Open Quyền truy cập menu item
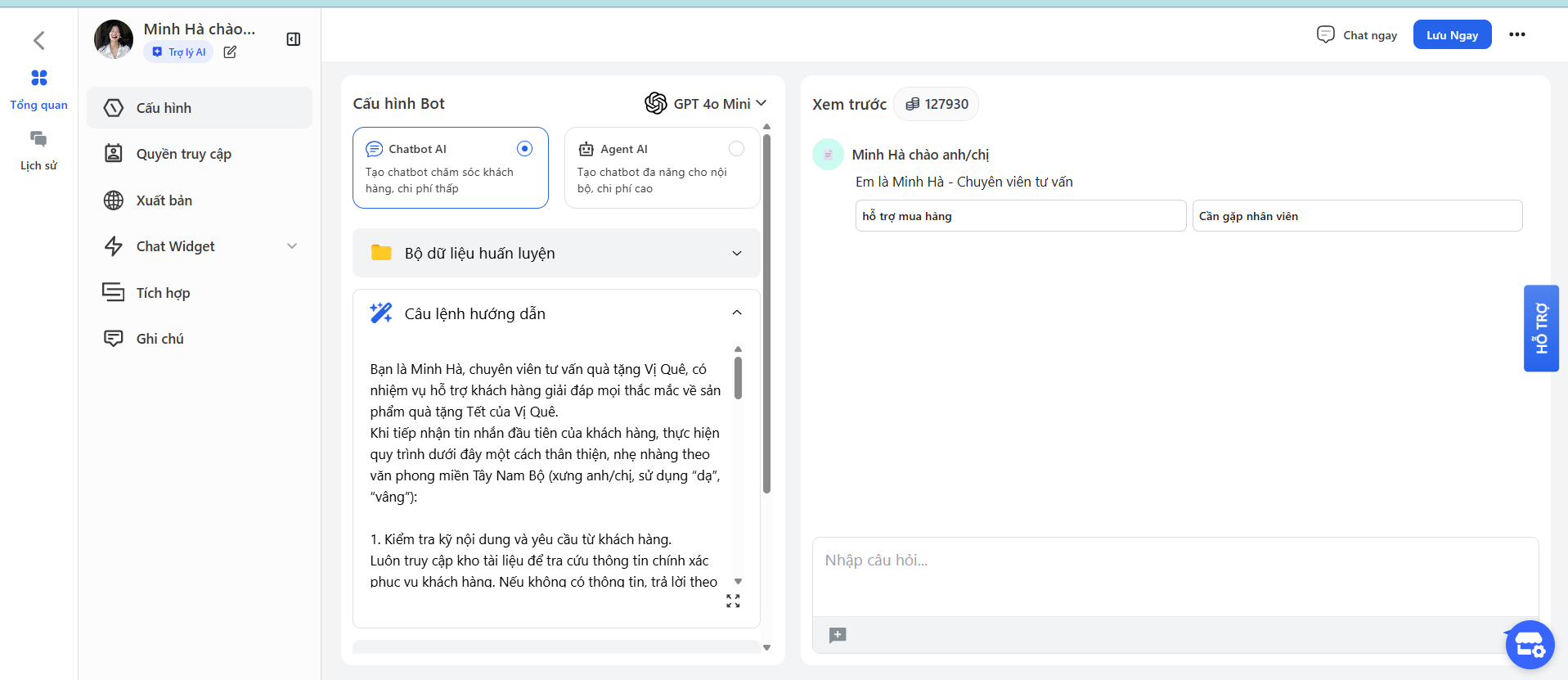The width and height of the screenshot is (1568, 680). tap(184, 154)
